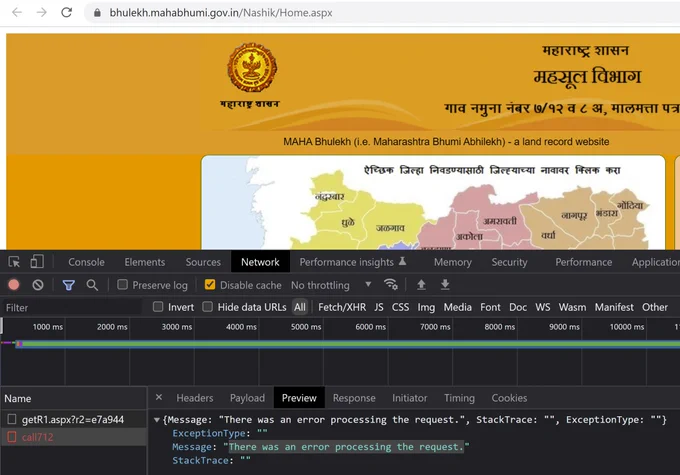Filter requests by All types

coord(300,307)
